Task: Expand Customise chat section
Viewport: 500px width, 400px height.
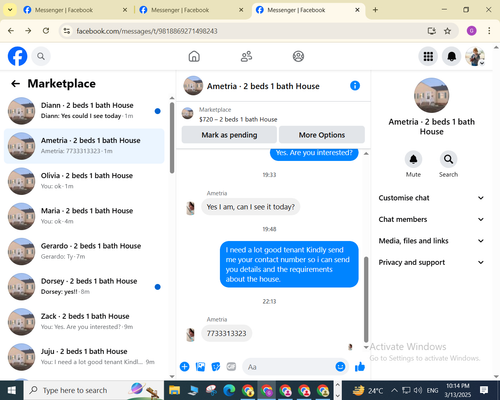Action: click(x=431, y=198)
